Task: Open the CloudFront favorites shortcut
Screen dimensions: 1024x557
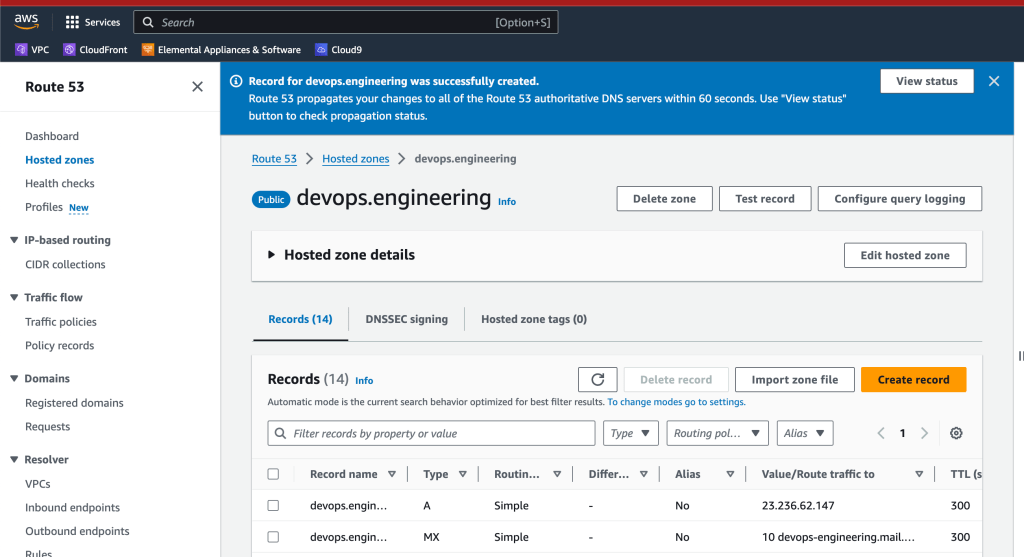Action: pyautogui.click(x=95, y=50)
